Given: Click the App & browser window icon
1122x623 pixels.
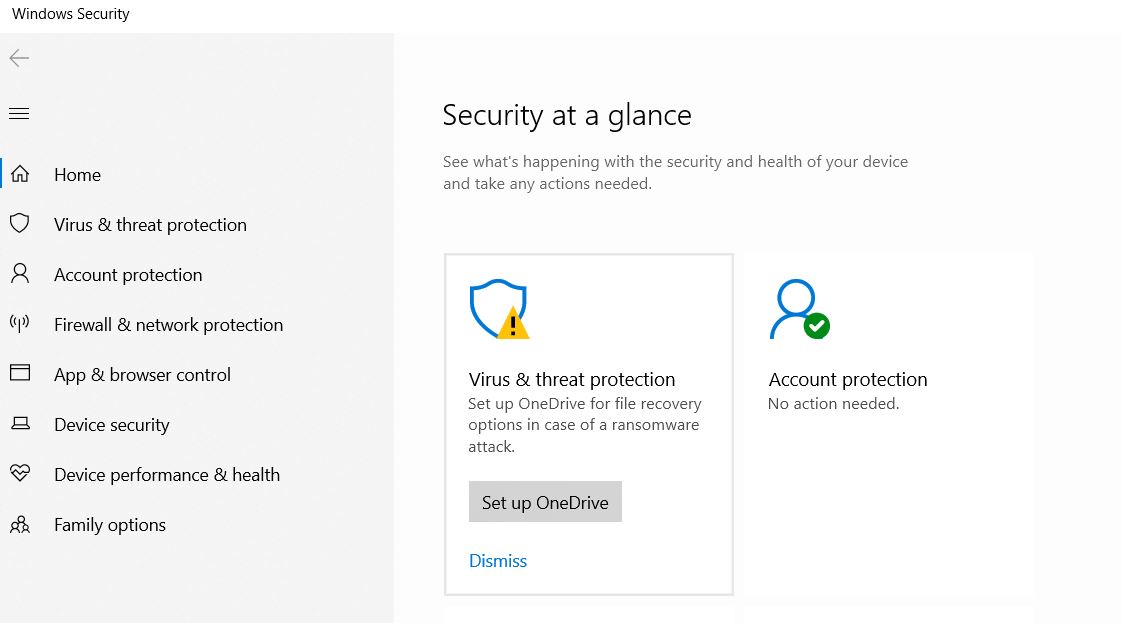Looking at the screenshot, I should pos(19,373).
